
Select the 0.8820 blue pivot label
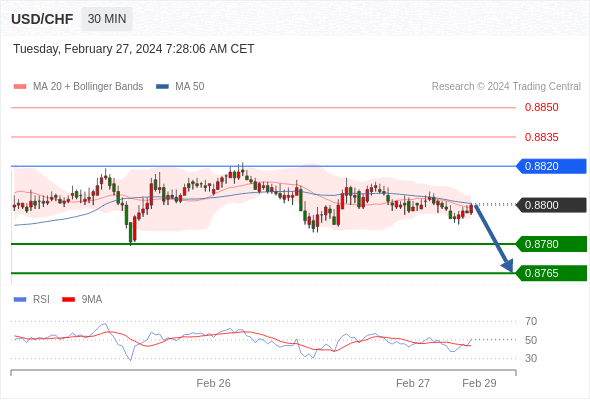[x=551, y=166]
